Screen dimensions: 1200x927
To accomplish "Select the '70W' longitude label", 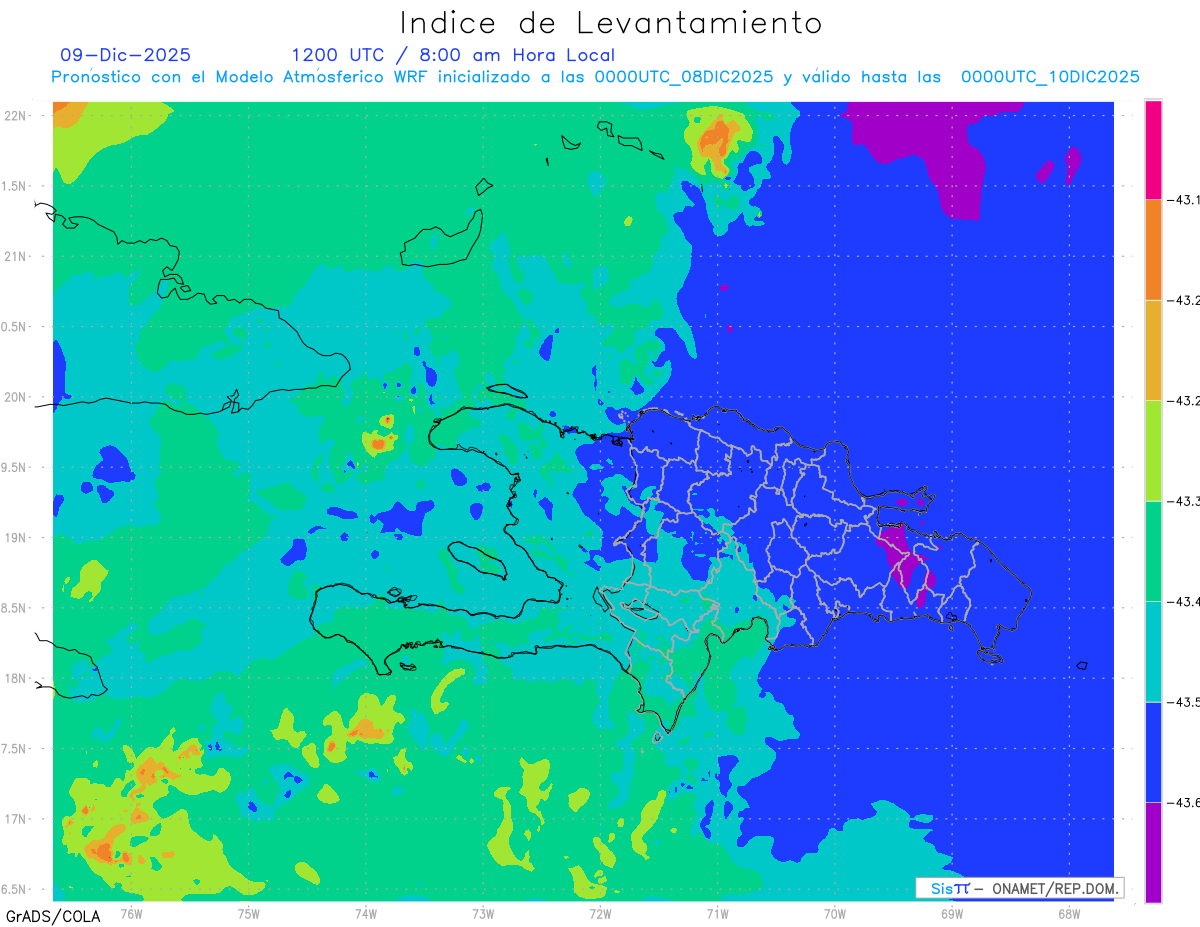I will point(834,913).
